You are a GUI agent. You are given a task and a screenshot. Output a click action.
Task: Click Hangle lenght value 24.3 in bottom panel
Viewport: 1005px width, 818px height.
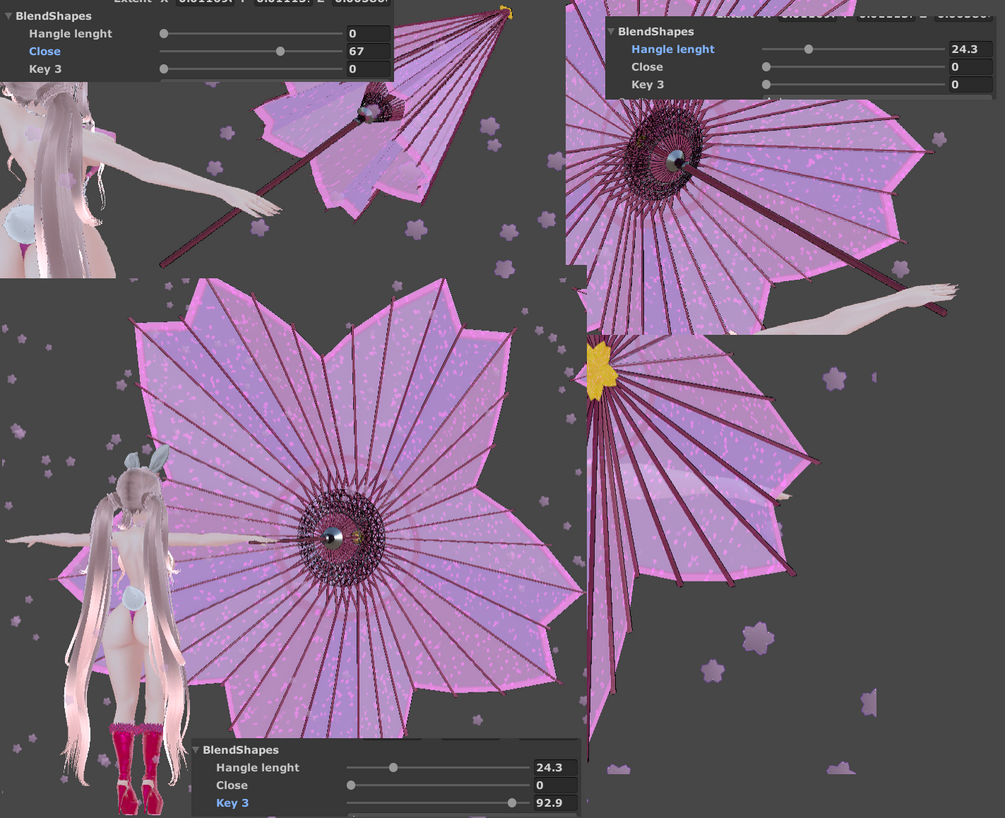[x=555, y=767]
